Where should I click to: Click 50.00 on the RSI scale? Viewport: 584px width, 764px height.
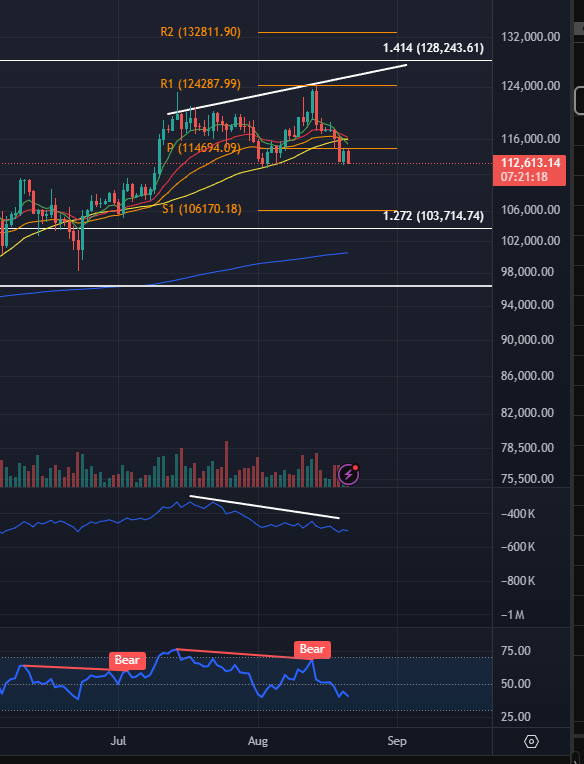pos(516,684)
